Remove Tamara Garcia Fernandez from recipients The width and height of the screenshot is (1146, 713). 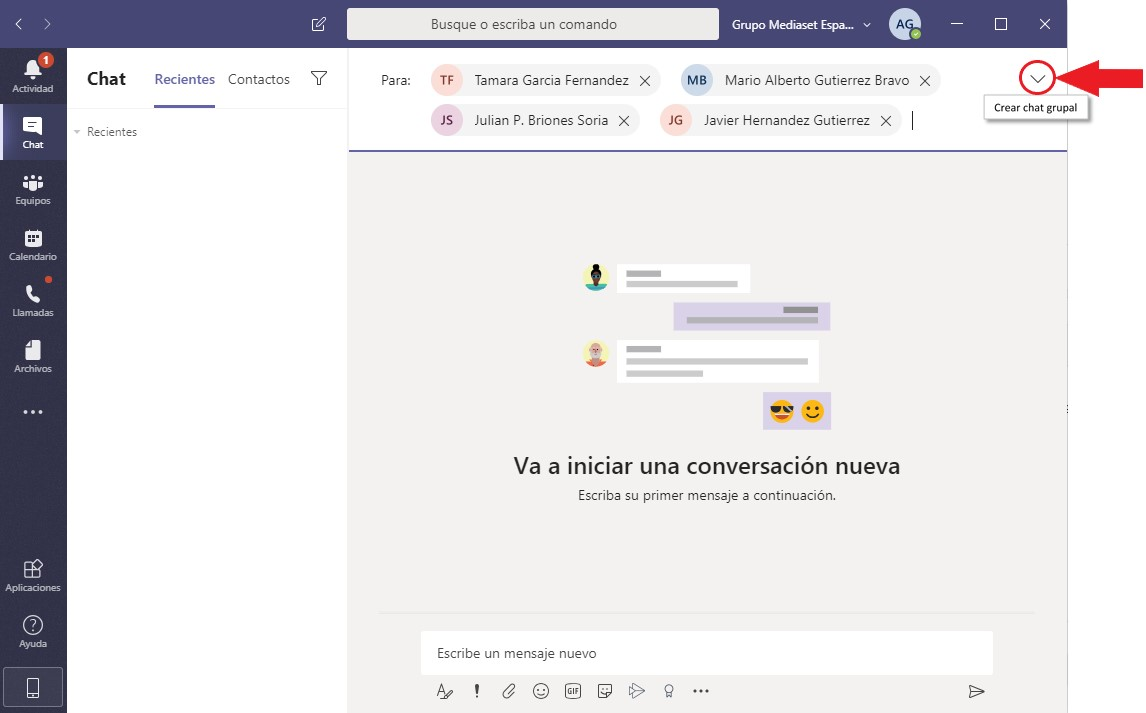(x=645, y=81)
